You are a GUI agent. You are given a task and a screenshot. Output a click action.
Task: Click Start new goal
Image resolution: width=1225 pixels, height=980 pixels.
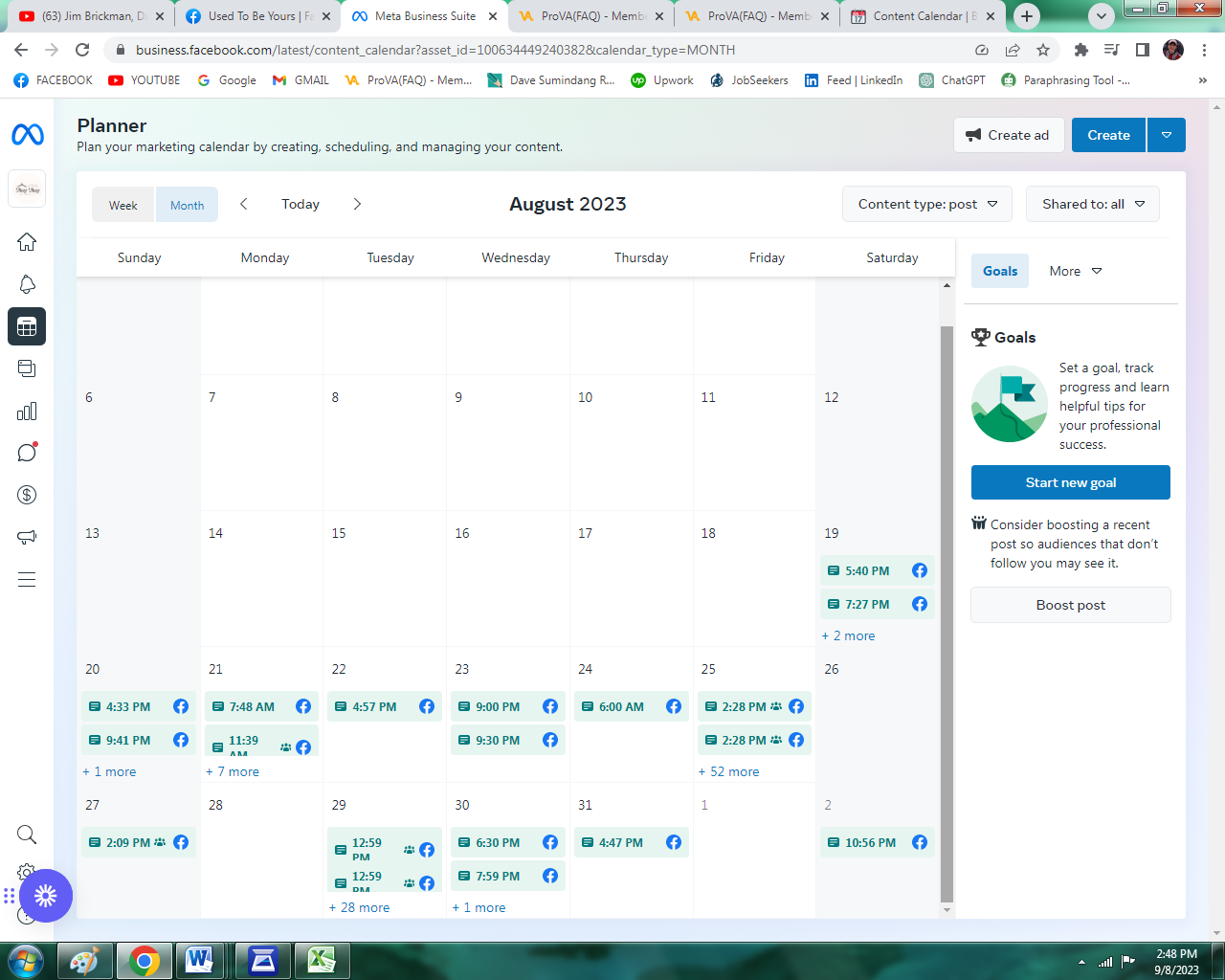pyautogui.click(x=1071, y=482)
